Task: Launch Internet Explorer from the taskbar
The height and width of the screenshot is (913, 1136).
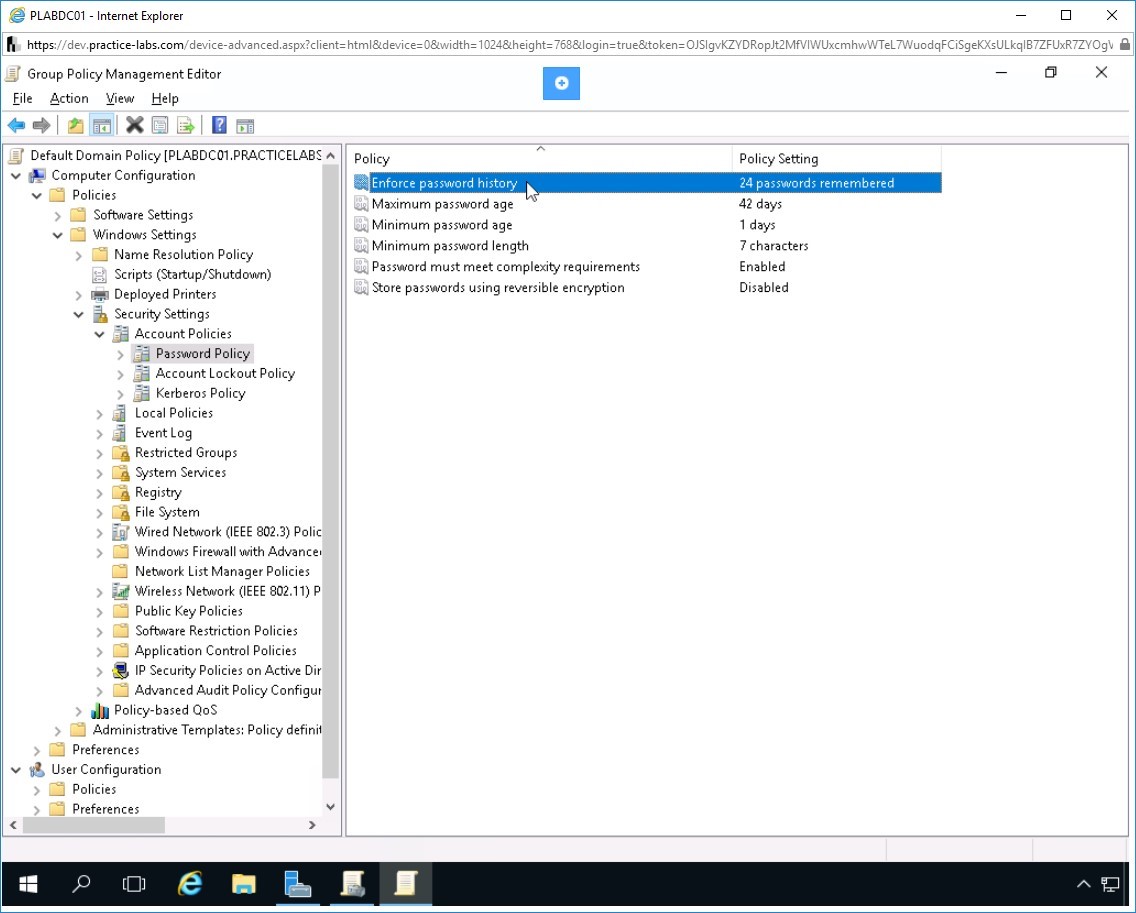Action: tap(190, 884)
